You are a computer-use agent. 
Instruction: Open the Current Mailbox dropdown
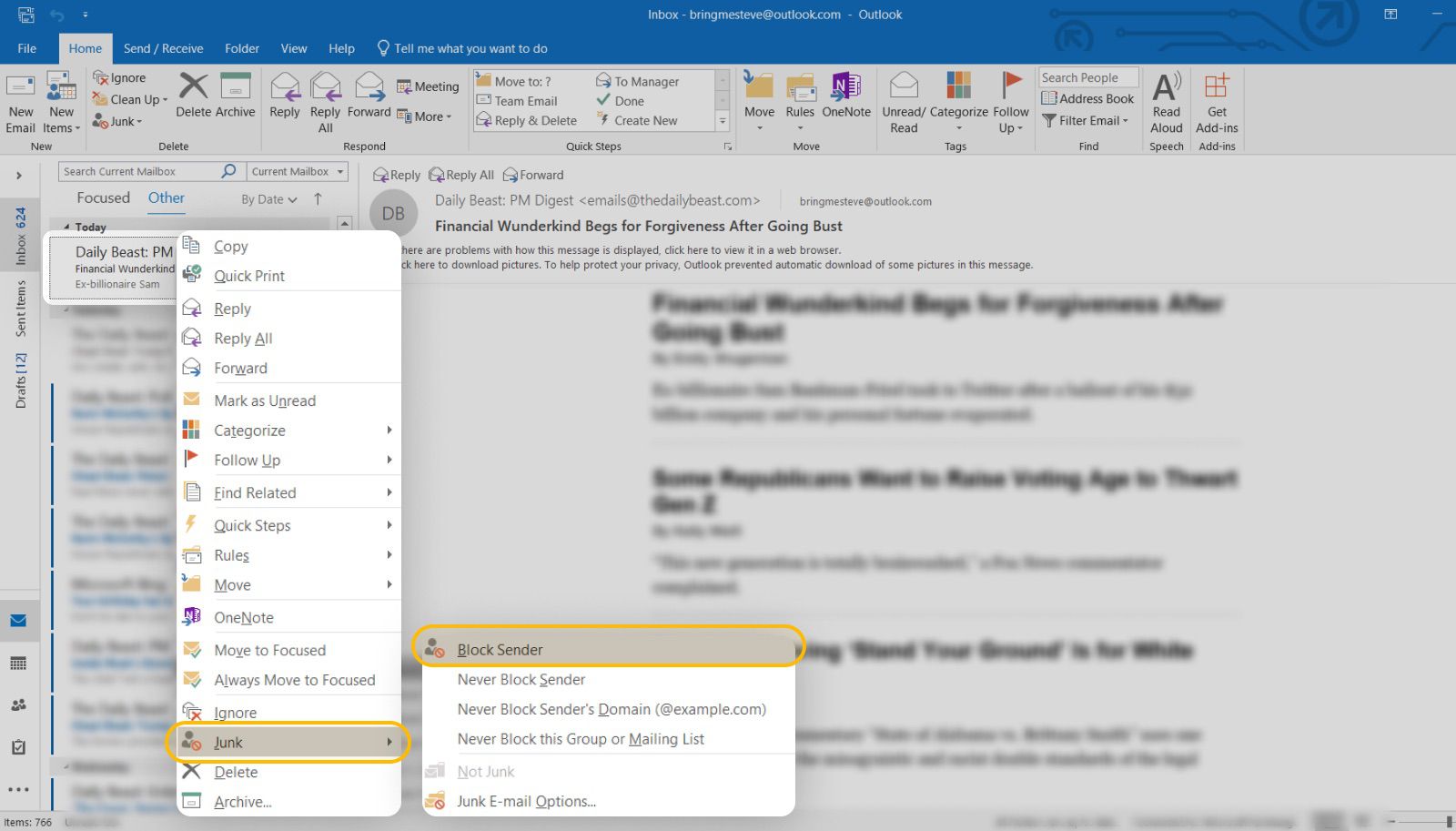(296, 171)
